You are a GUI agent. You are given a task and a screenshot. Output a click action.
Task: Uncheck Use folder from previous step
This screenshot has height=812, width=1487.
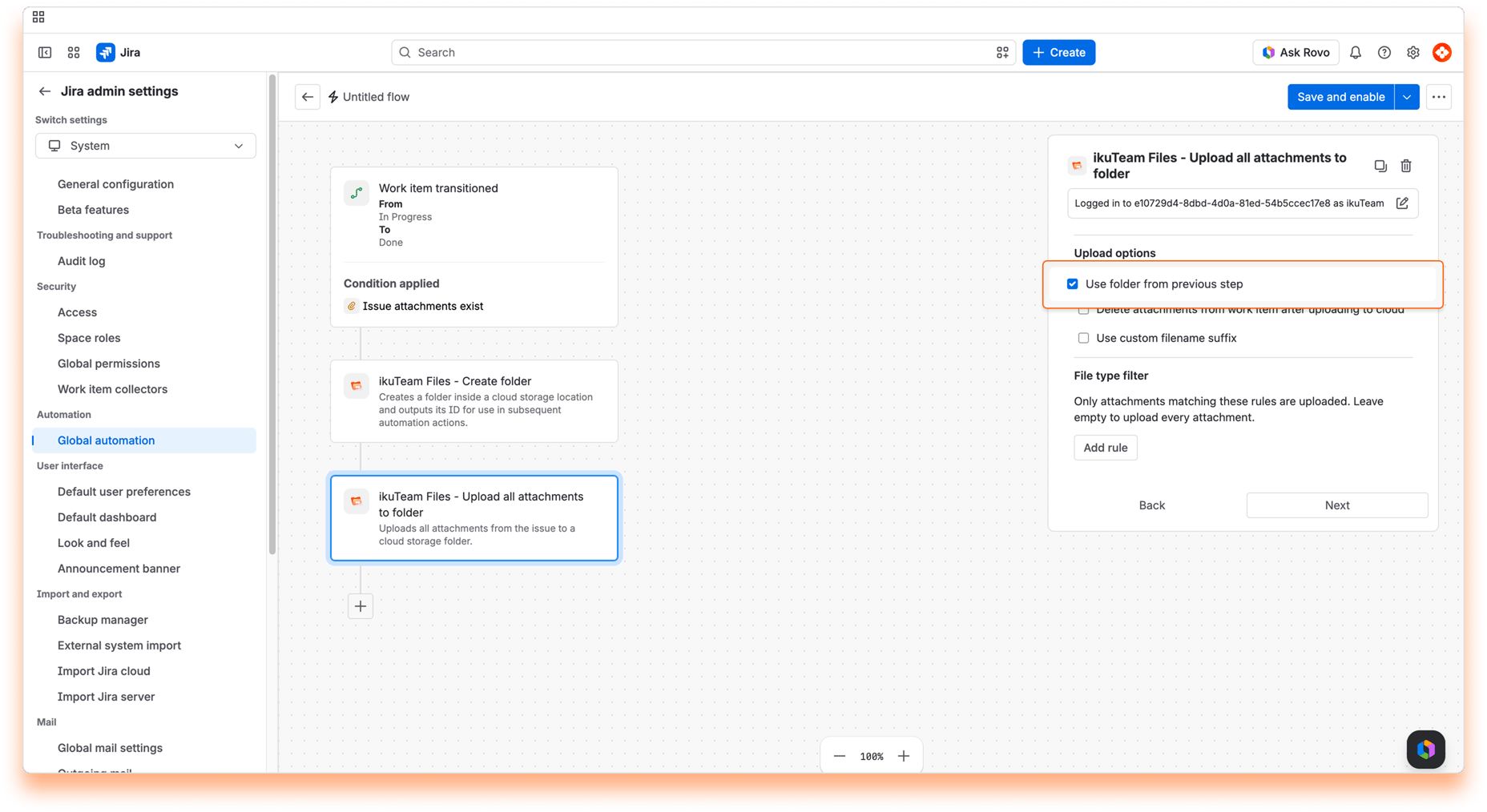tap(1072, 284)
